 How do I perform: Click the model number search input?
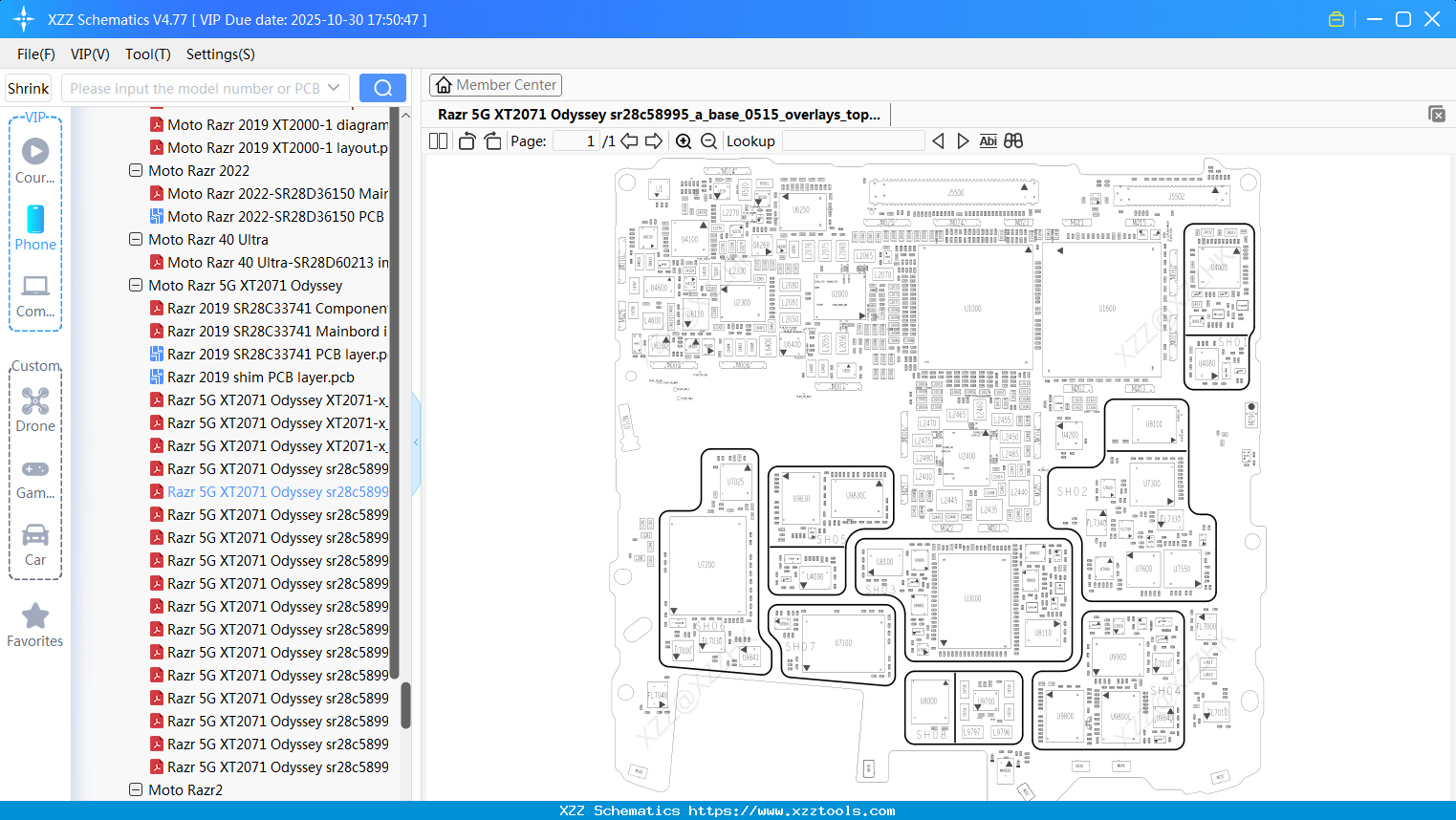pyautogui.click(x=194, y=88)
